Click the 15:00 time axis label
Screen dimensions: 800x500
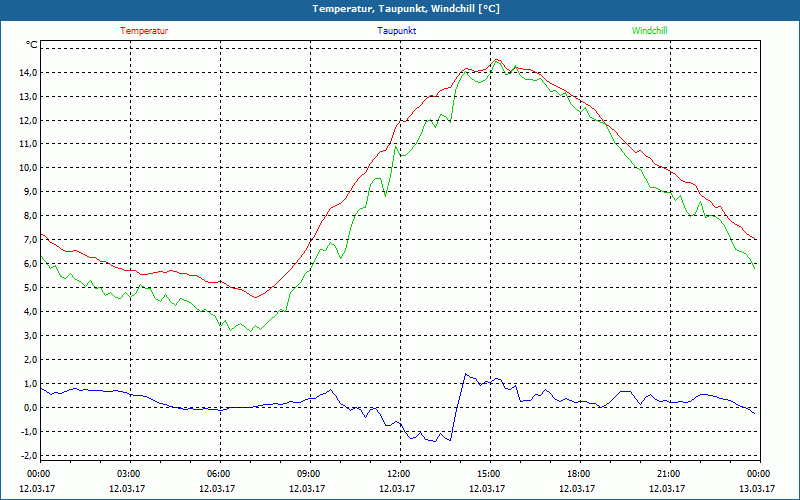pos(490,474)
